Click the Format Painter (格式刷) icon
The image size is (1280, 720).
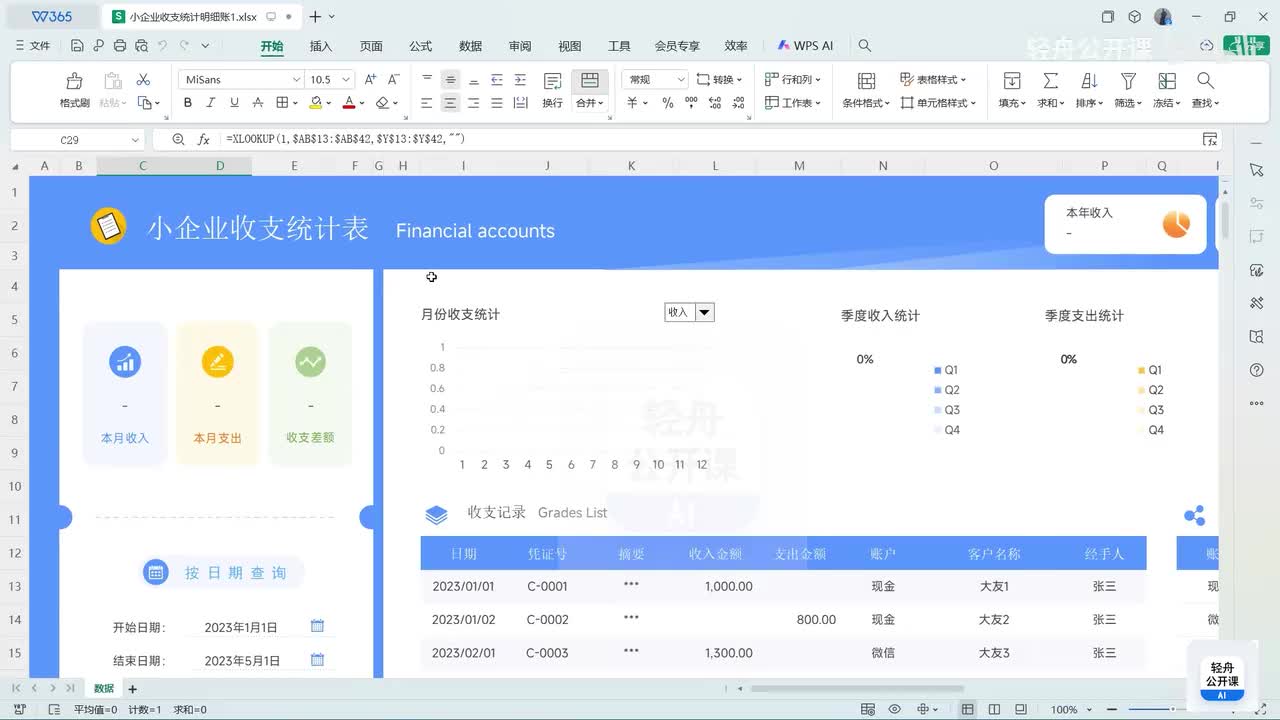[x=74, y=81]
